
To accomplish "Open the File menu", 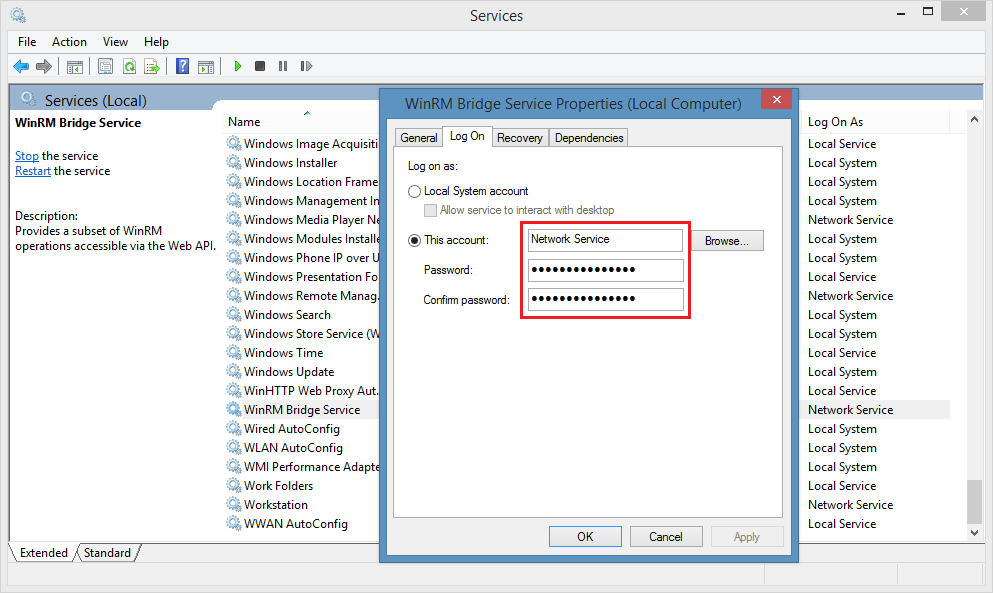I will [x=27, y=42].
